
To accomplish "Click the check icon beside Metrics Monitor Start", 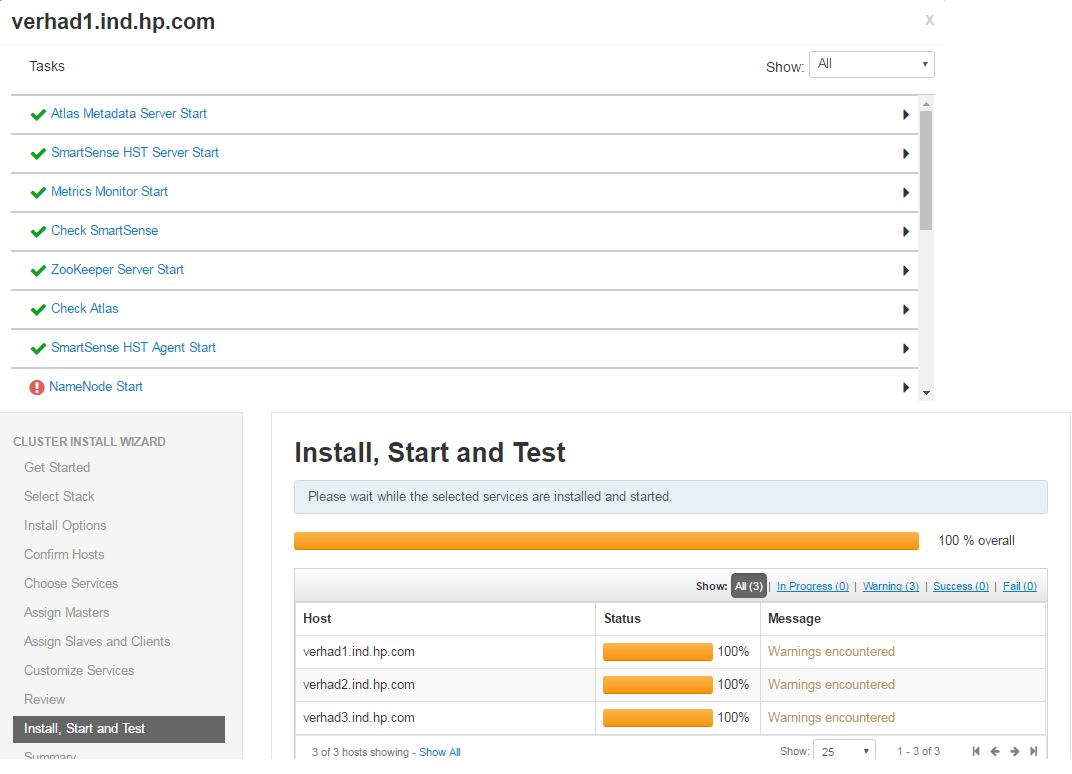I will pos(38,192).
